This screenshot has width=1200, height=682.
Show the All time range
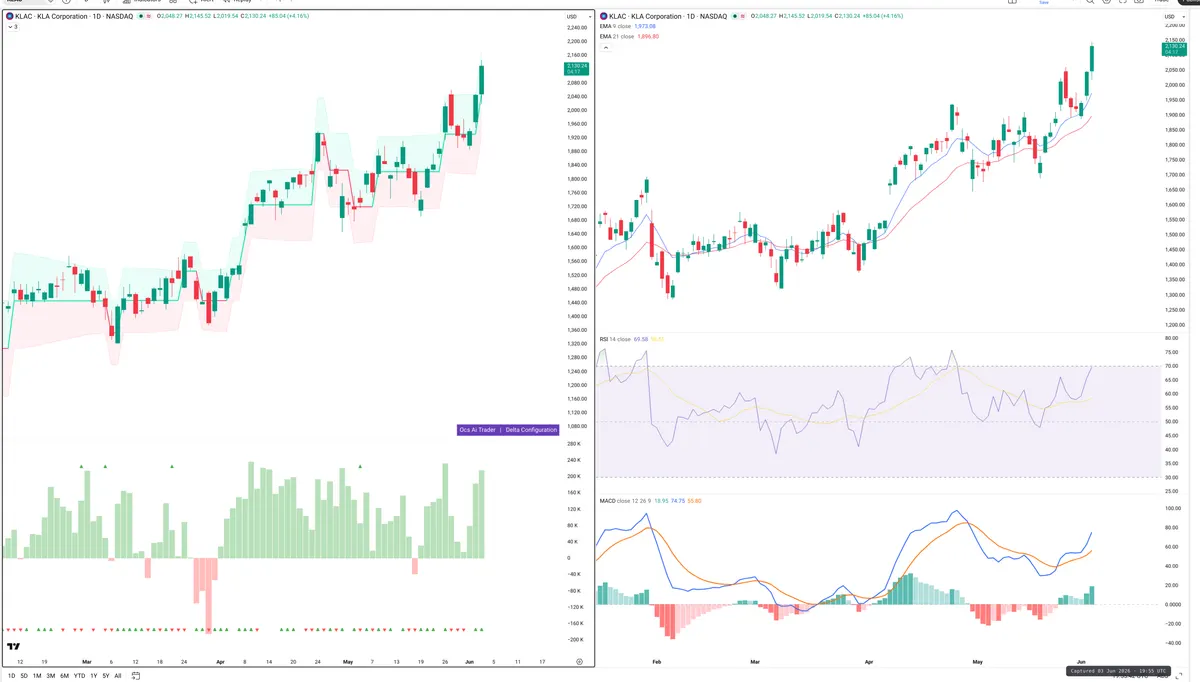(118, 676)
